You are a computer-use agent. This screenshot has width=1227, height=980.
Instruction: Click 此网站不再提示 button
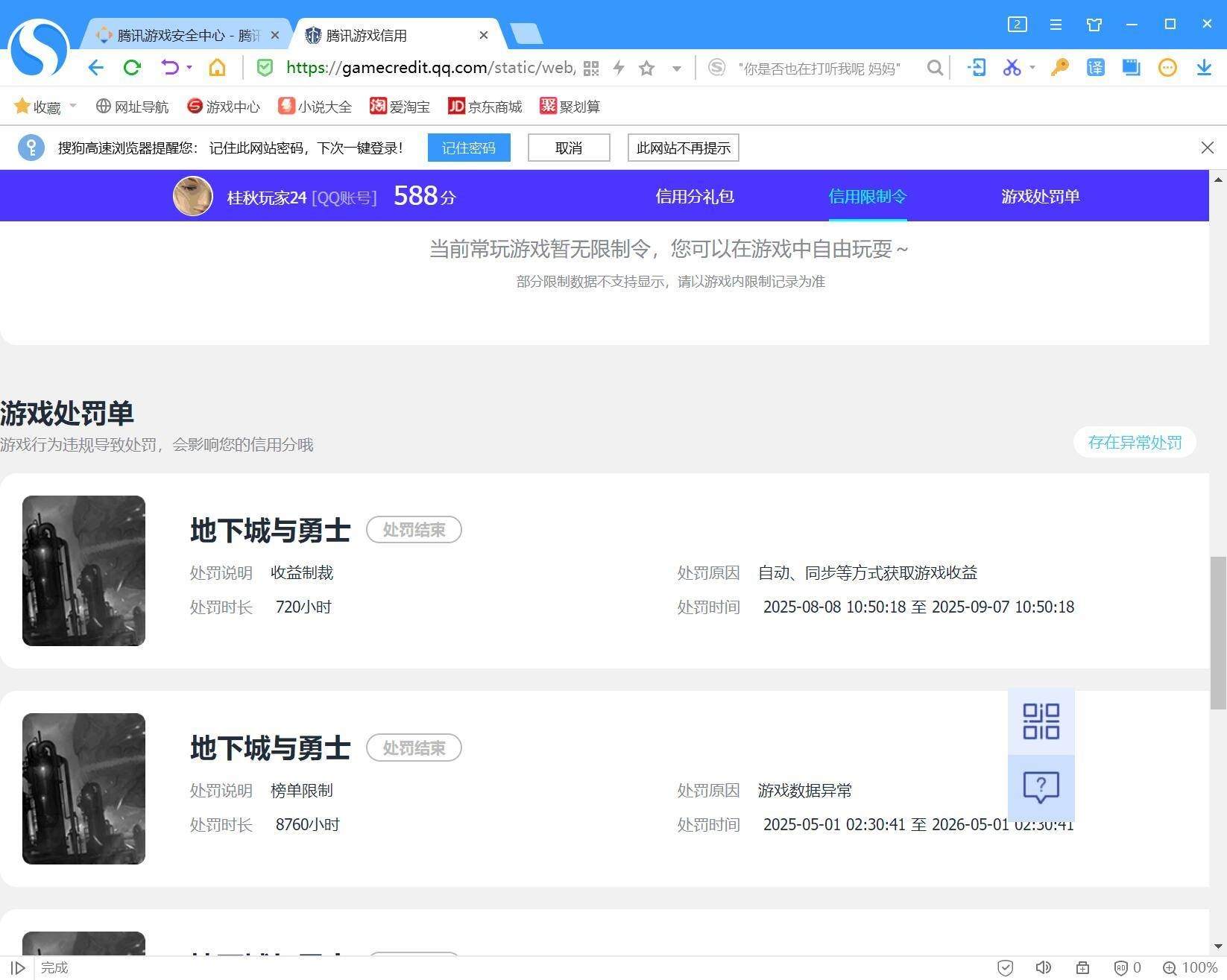684,148
